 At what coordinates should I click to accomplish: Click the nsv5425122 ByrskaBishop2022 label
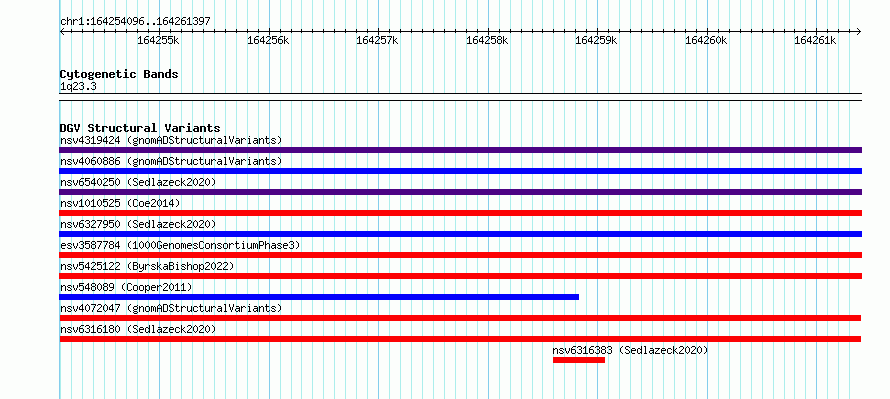[147, 266]
